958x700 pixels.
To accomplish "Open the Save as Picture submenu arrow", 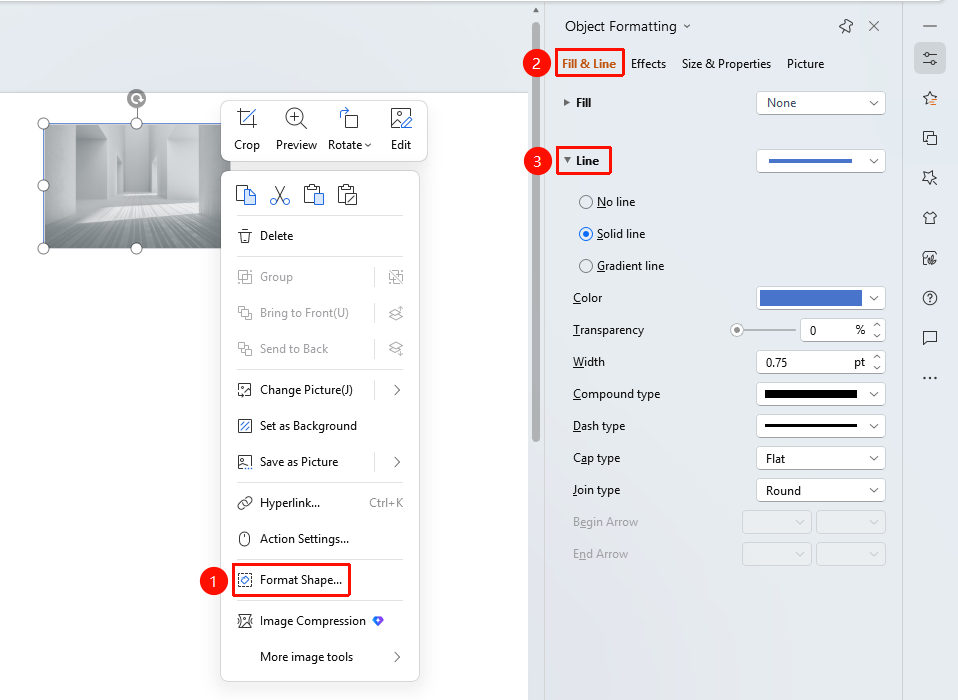I will coord(397,462).
